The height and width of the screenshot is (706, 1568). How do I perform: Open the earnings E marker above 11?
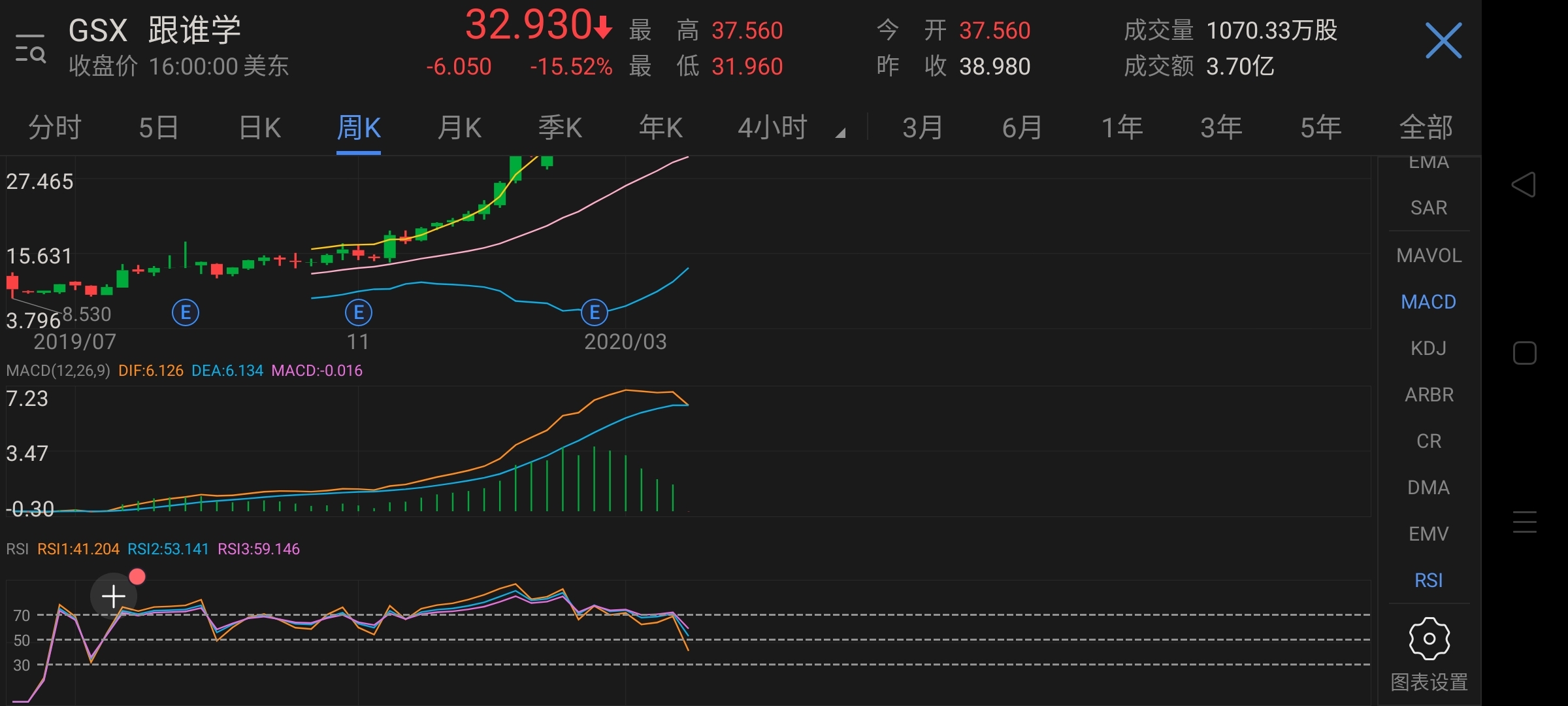coord(358,312)
